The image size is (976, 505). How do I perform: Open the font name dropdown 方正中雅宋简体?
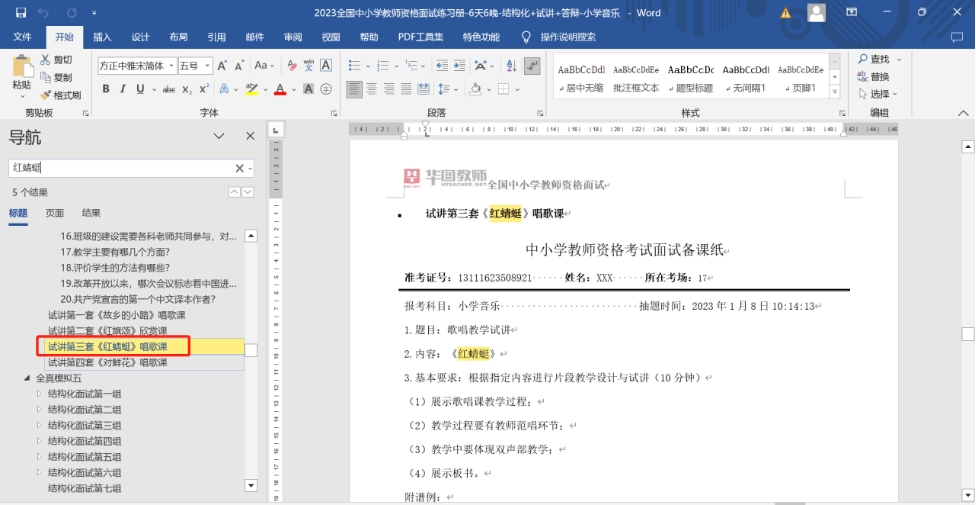pyautogui.click(x=170, y=65)
